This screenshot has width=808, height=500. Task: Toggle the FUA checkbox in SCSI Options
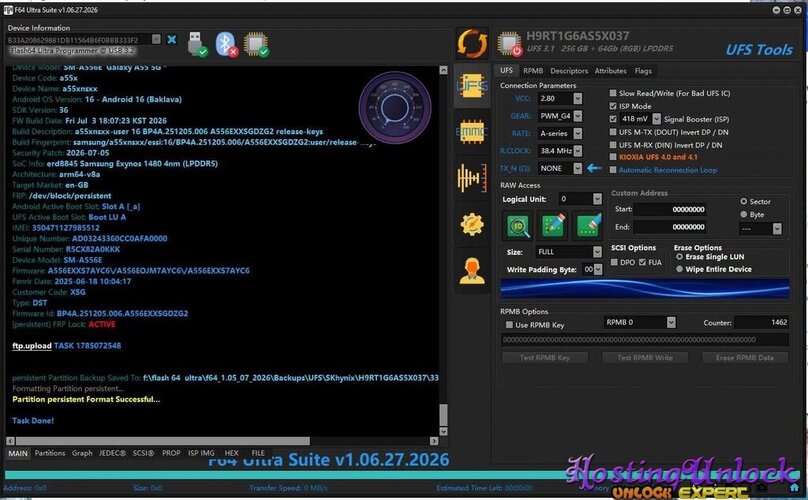click(x=642, y=262)
